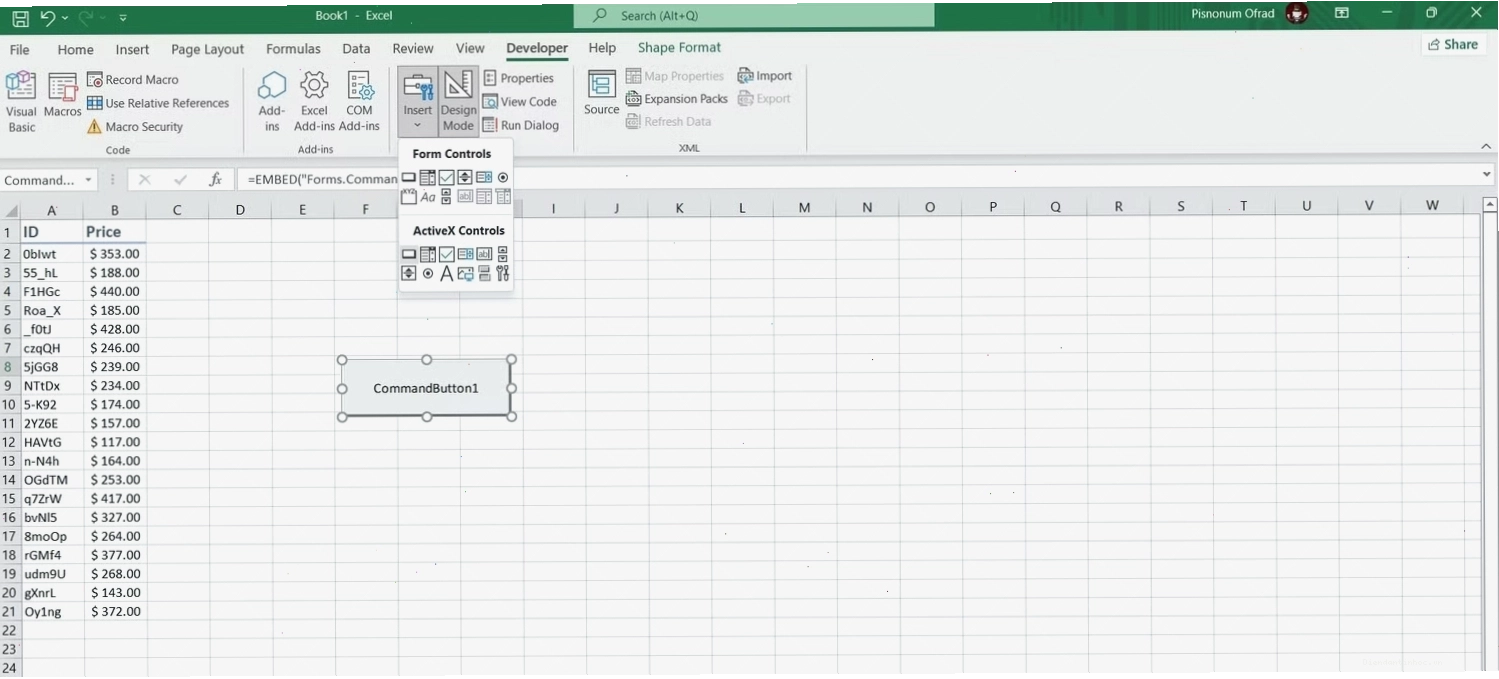The width and height of the screenshot is (1499, 679).
Task: Open the Pisnonum Ofrad account profile
Action: (1250, 14)
